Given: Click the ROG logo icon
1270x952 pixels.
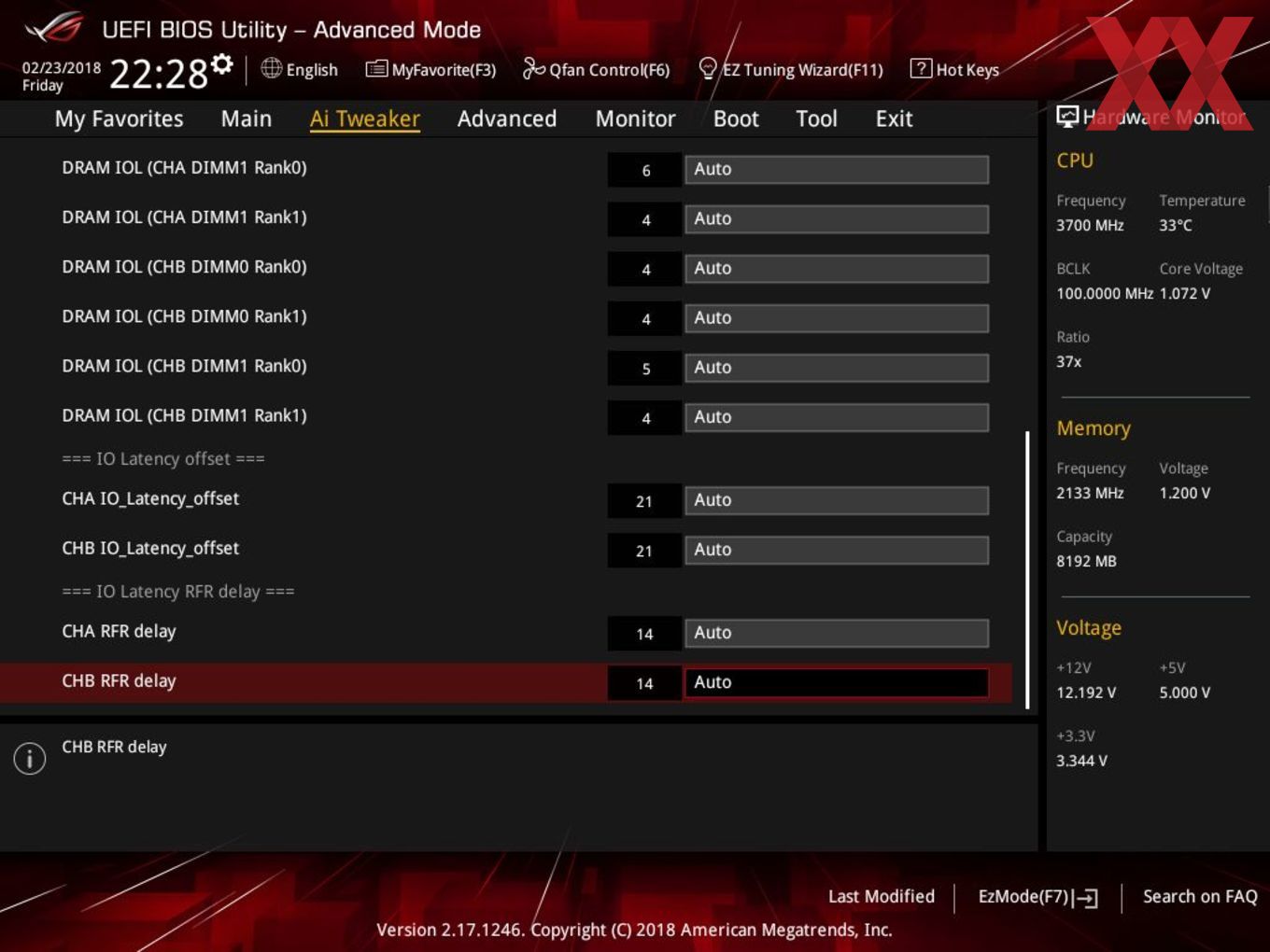Looking at the screenshot, I should (x=53, y=28).
